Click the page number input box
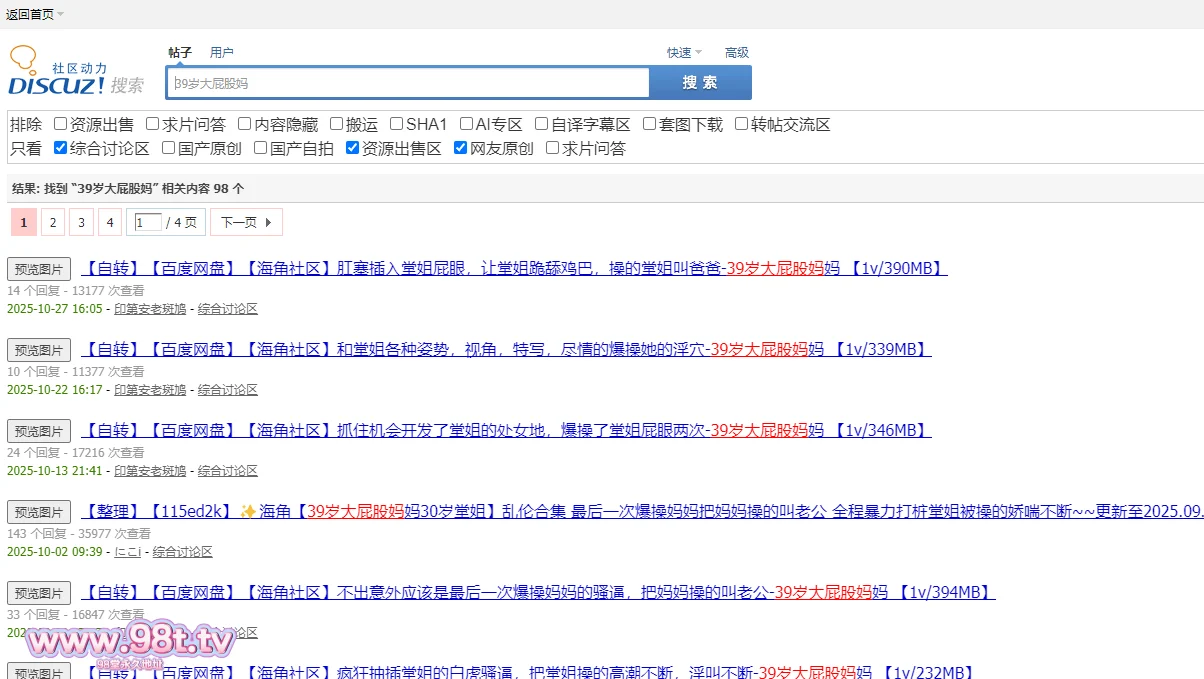1204x679 pixels. point(147,222)
